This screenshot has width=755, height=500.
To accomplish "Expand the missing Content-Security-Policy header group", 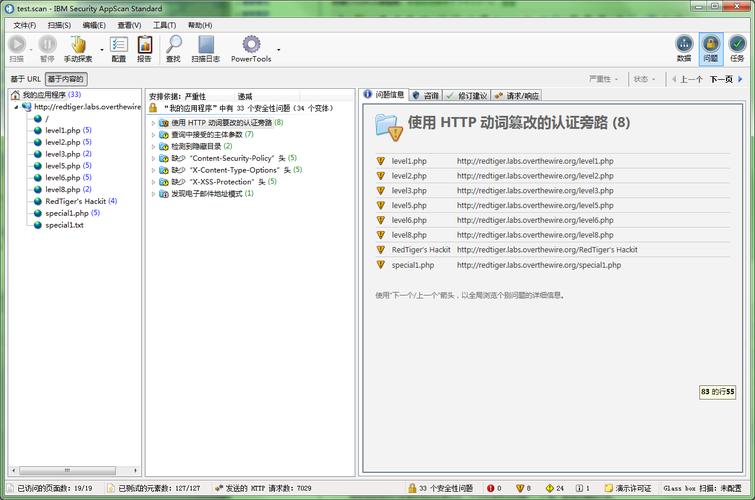I will 153,158.
